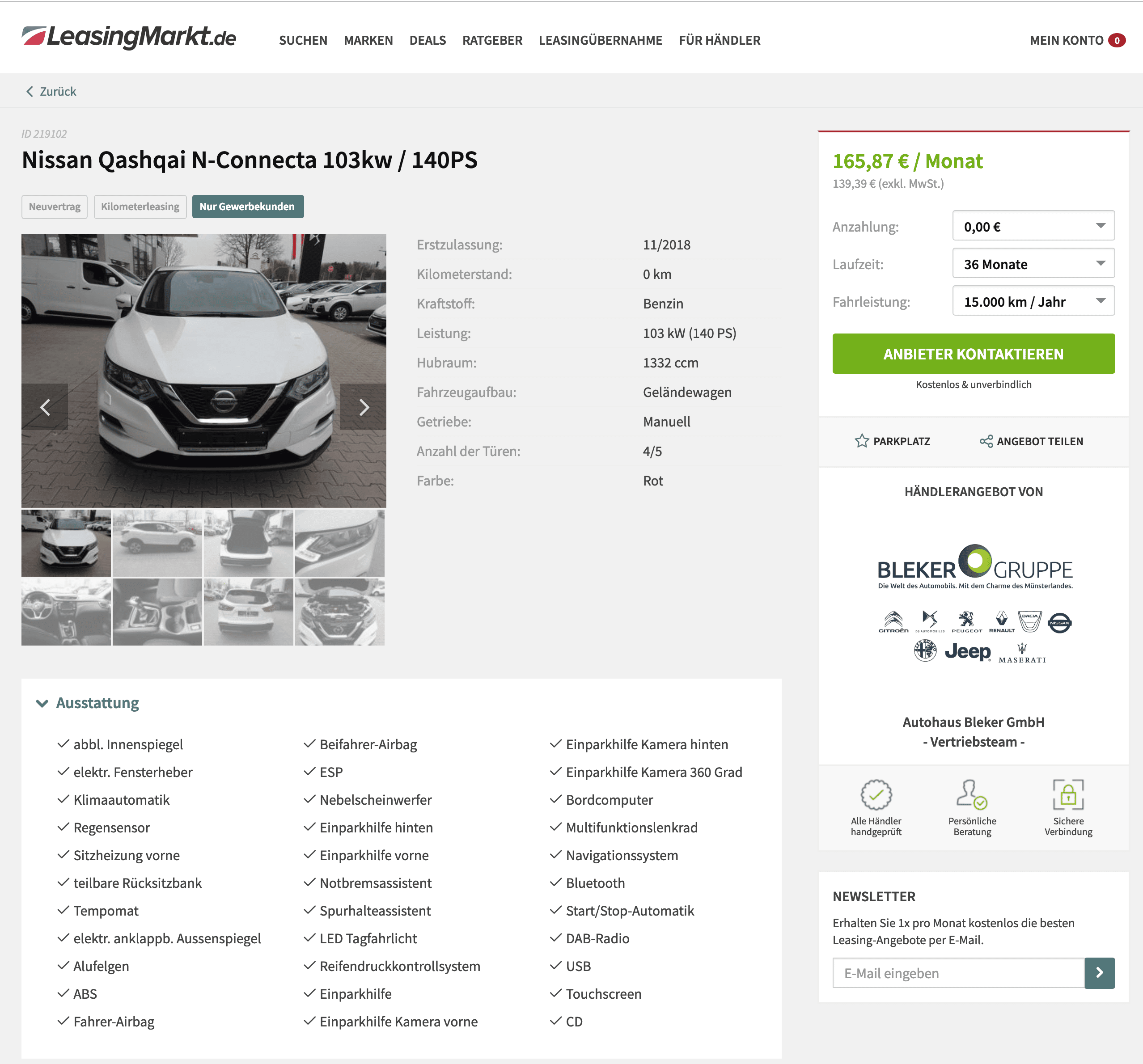
Task: Click the Nur Gewerbekunden tag
Action: point(247,207)
